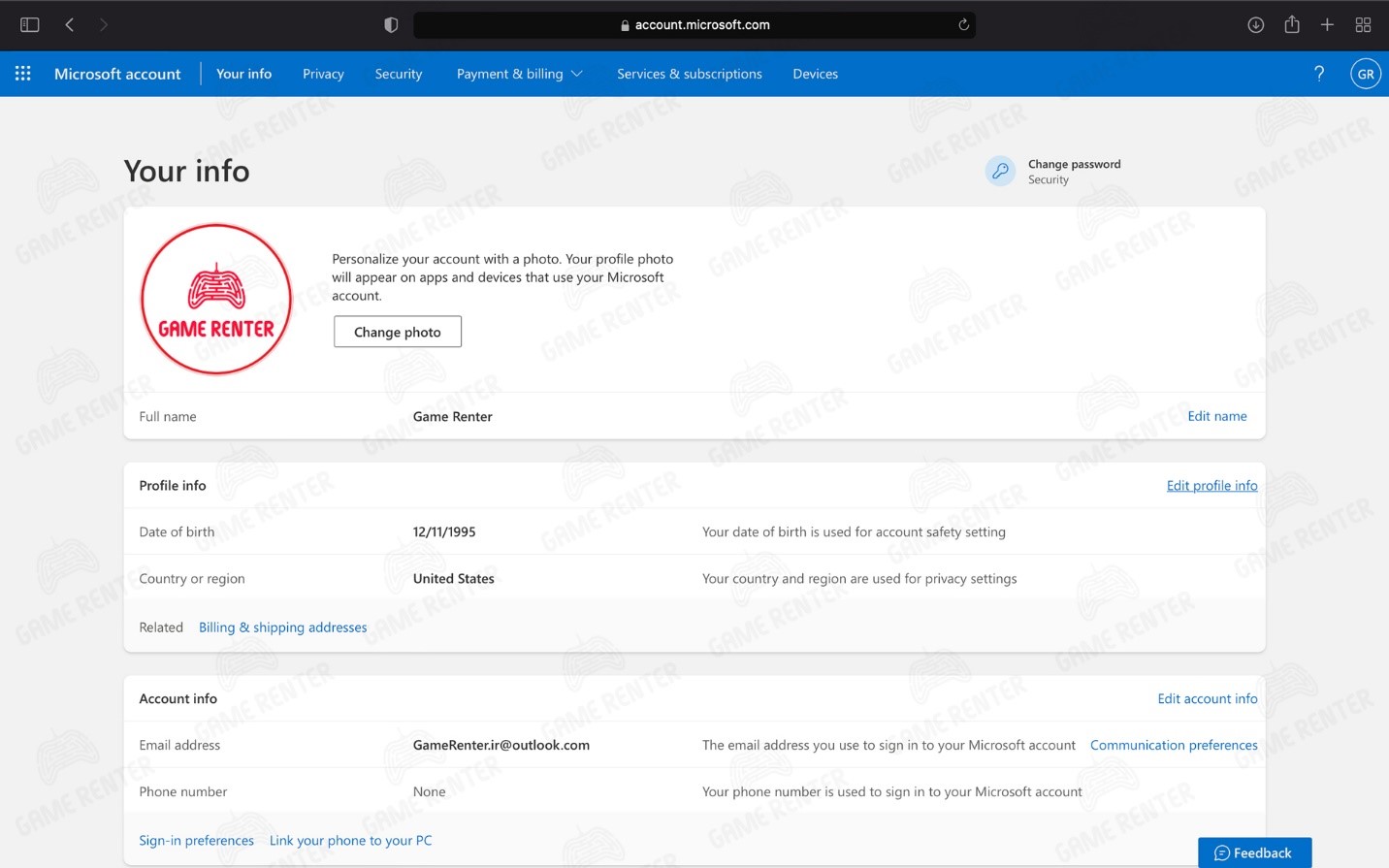This screenshot has height=868, width=1389.
Task: Open the privacy shield icon
Action: [x=391, y=25]
